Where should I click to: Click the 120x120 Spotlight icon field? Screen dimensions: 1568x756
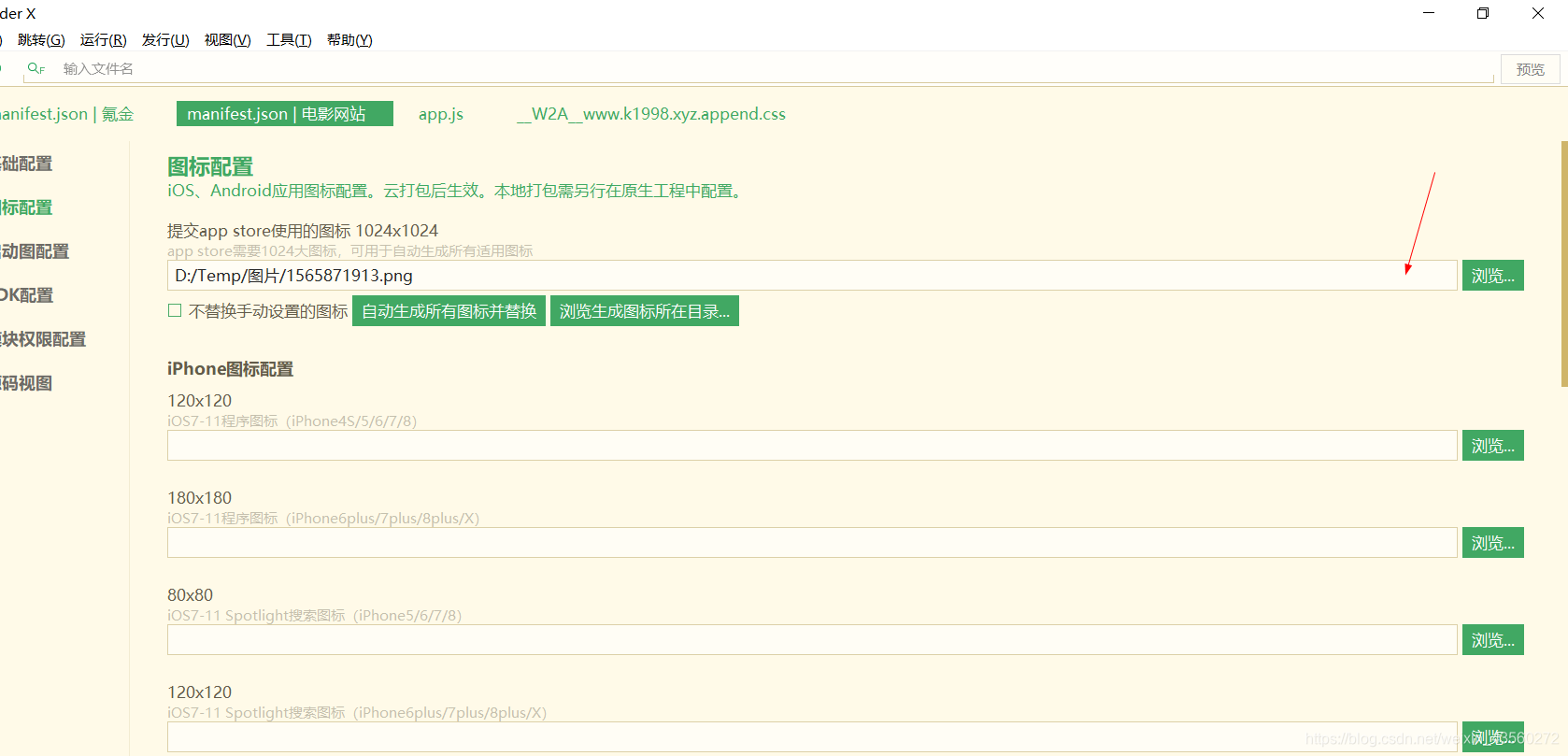[x=812, y=736]
